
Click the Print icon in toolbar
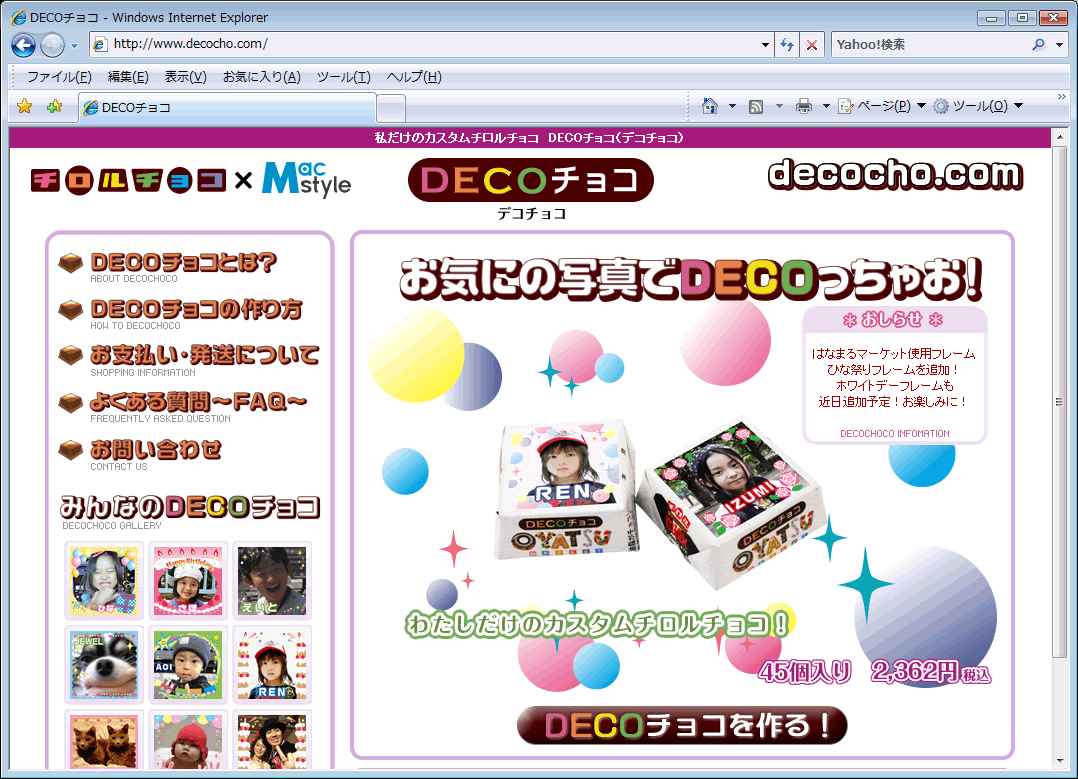(803, 106)
